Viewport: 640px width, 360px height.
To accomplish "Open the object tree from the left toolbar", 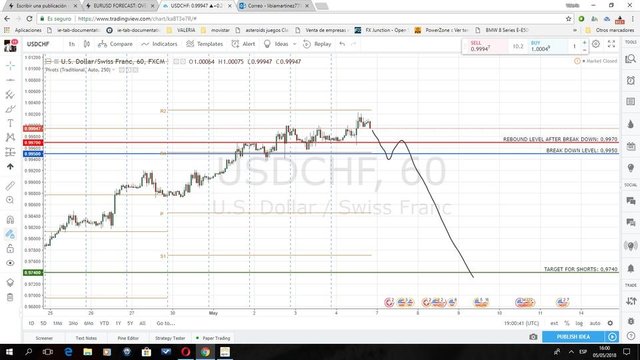I will (10, 282).
